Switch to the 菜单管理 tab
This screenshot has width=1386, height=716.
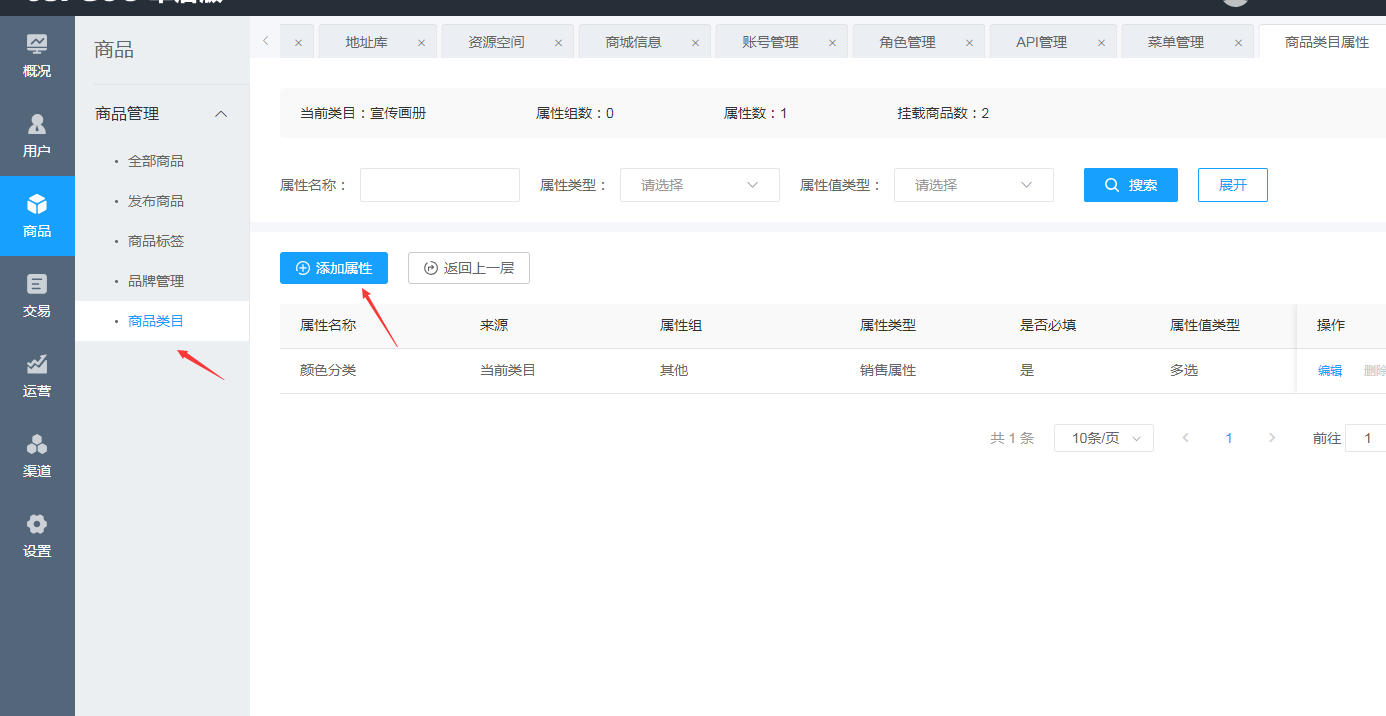tap(1175, 42)
